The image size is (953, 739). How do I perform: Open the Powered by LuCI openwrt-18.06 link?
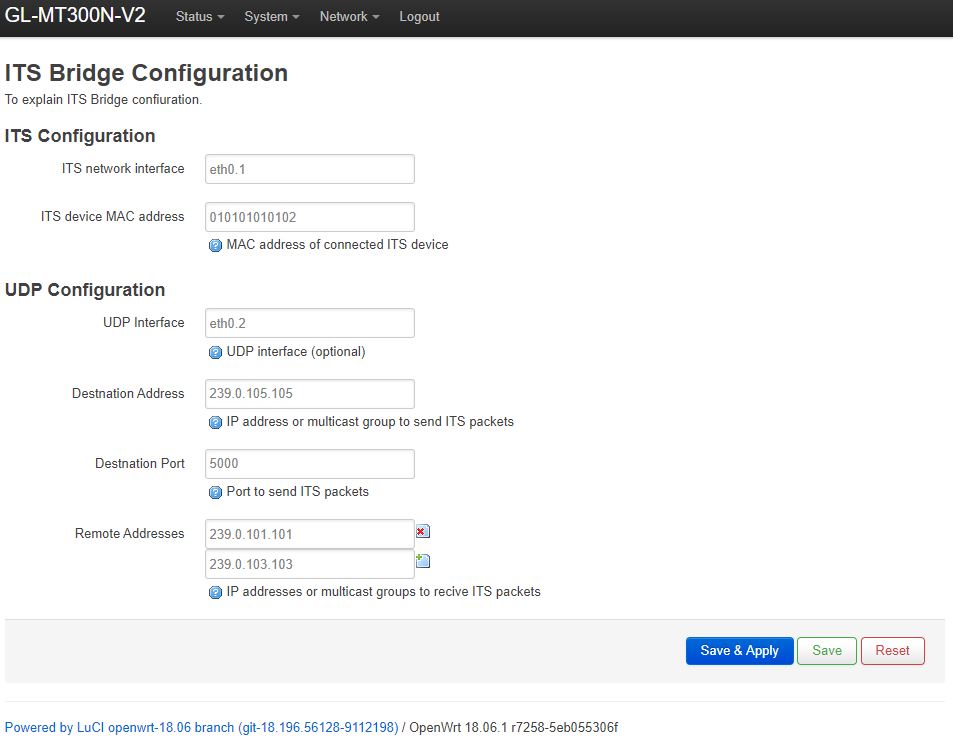click(202, 727)
